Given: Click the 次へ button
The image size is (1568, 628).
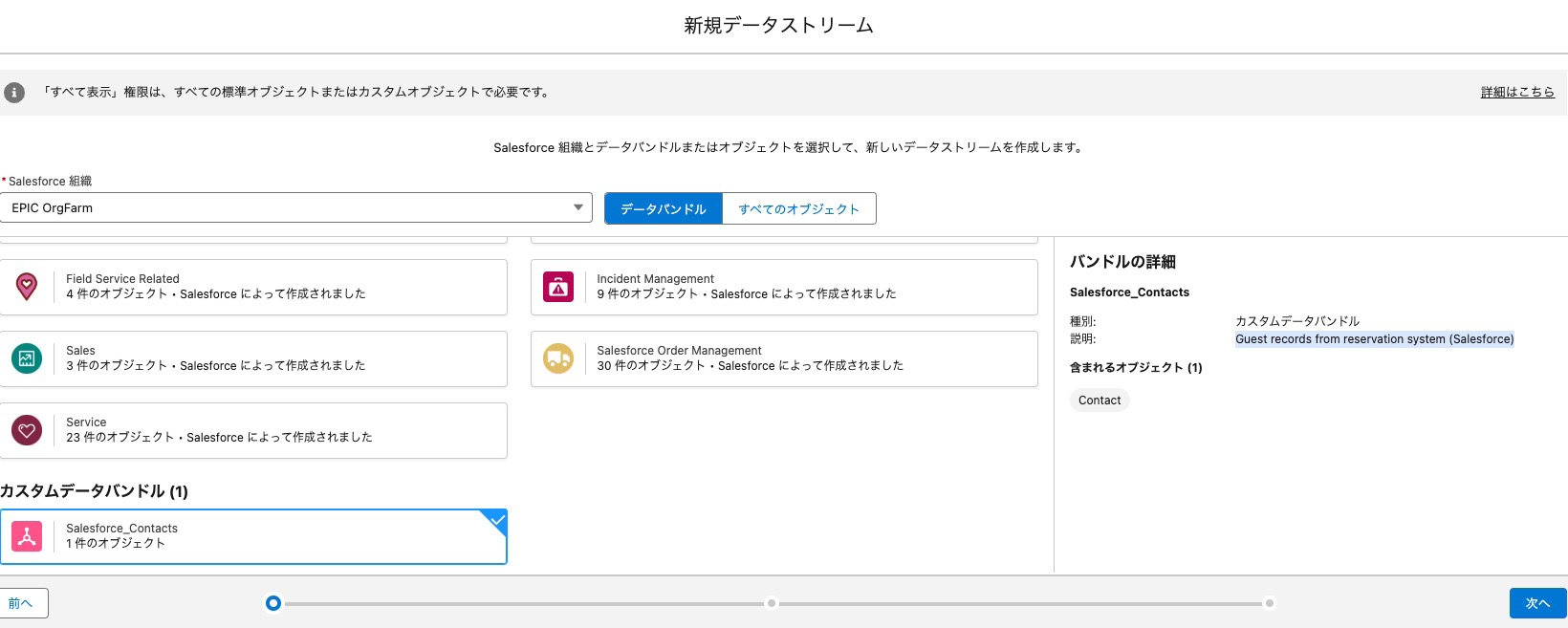Looking at the screenshot, I should pyautogui.click(x=1537, y=603).
